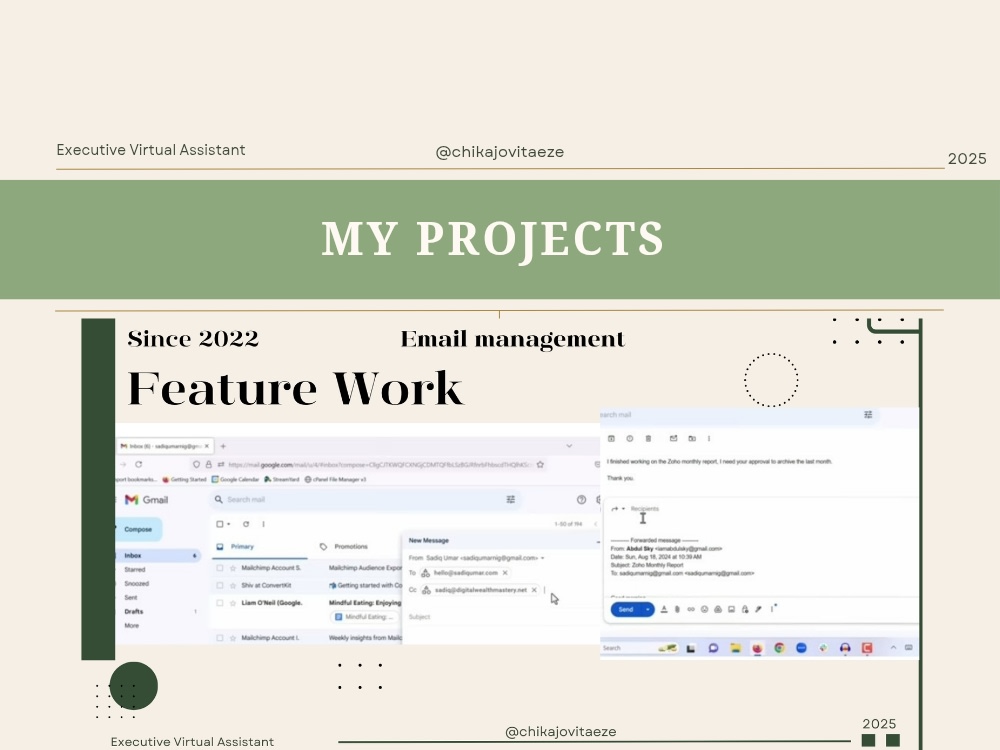Reload the page in the browser
Image resolution: width=1000 pixels, height=750 pixels.
138,464
